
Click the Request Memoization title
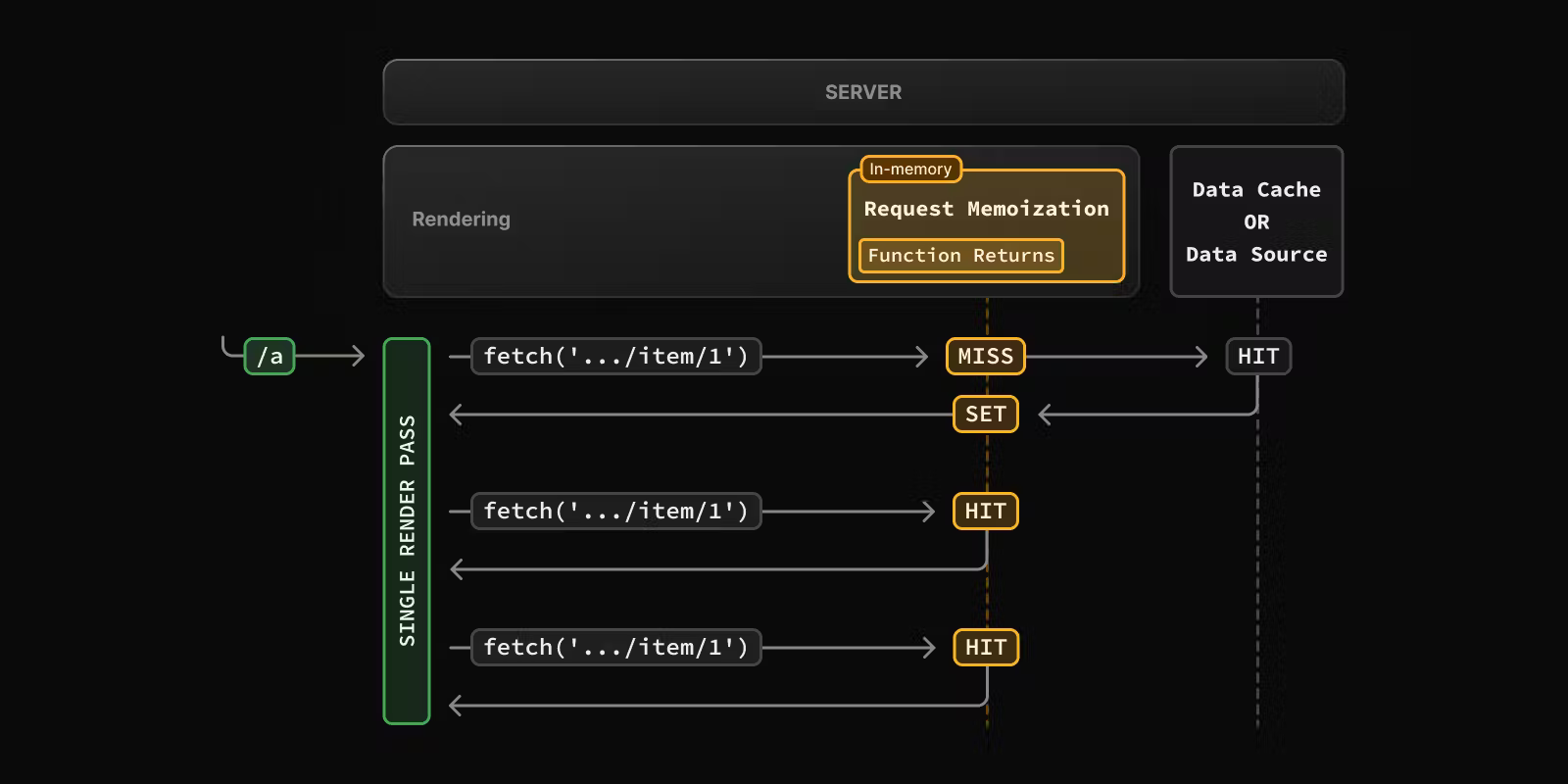(986, 209)
